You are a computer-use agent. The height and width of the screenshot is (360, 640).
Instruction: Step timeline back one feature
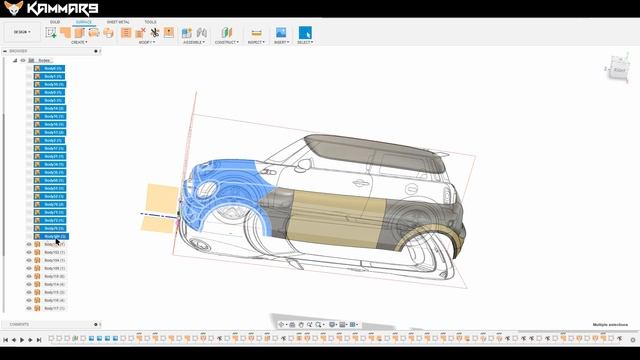(14, 340)
